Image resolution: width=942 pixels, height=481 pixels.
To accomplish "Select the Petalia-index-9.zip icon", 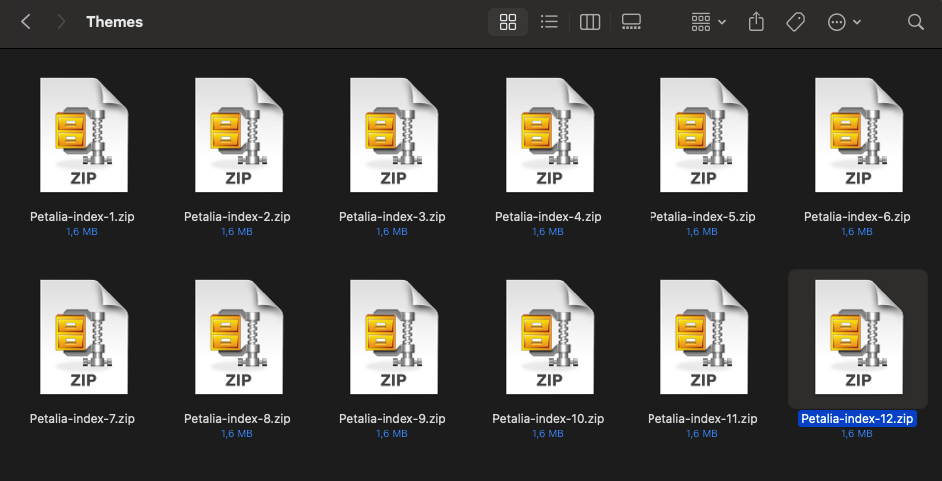I will click(x=394, y=337).
